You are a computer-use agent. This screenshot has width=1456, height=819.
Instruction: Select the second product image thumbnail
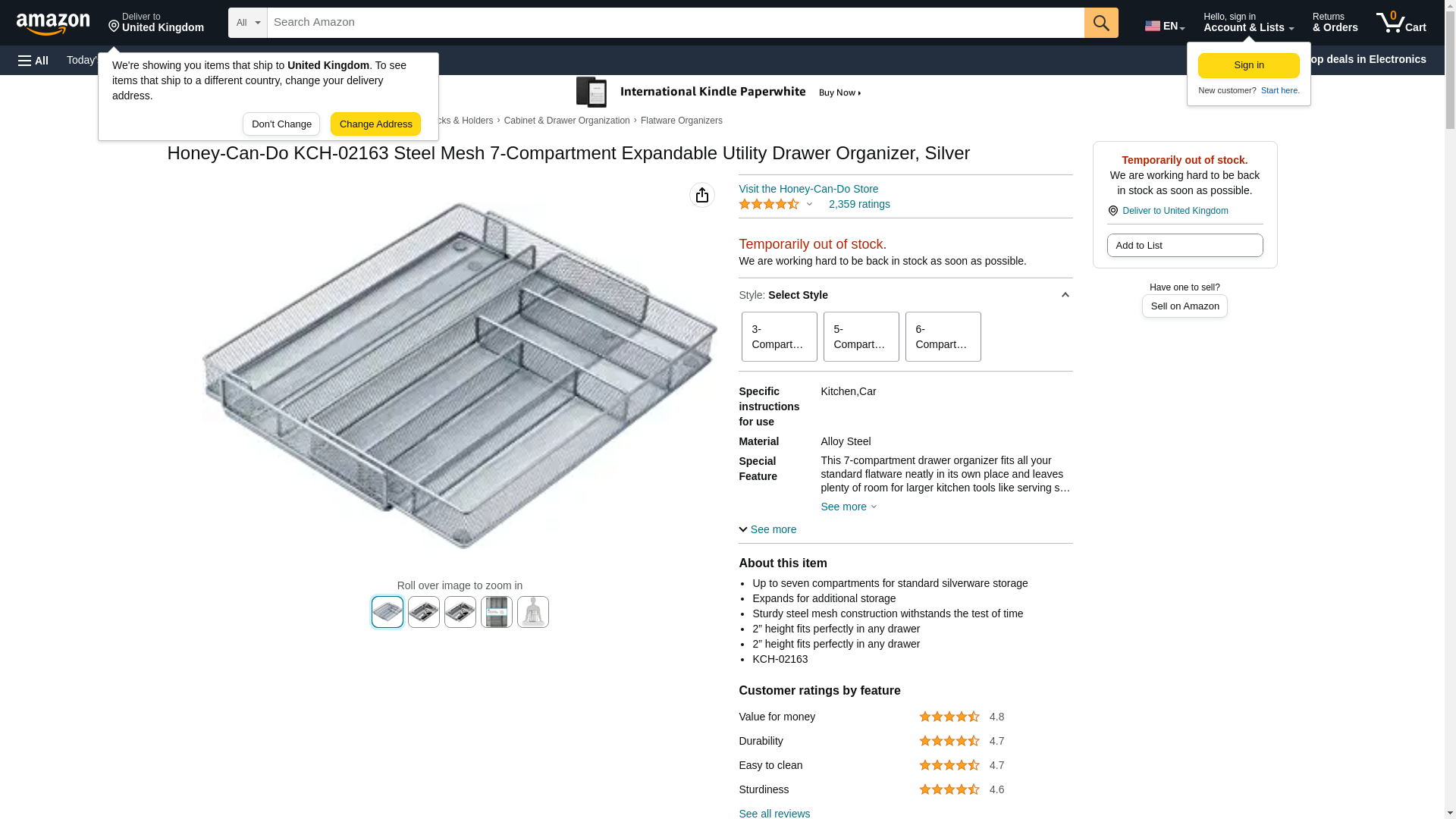(424, 612)
